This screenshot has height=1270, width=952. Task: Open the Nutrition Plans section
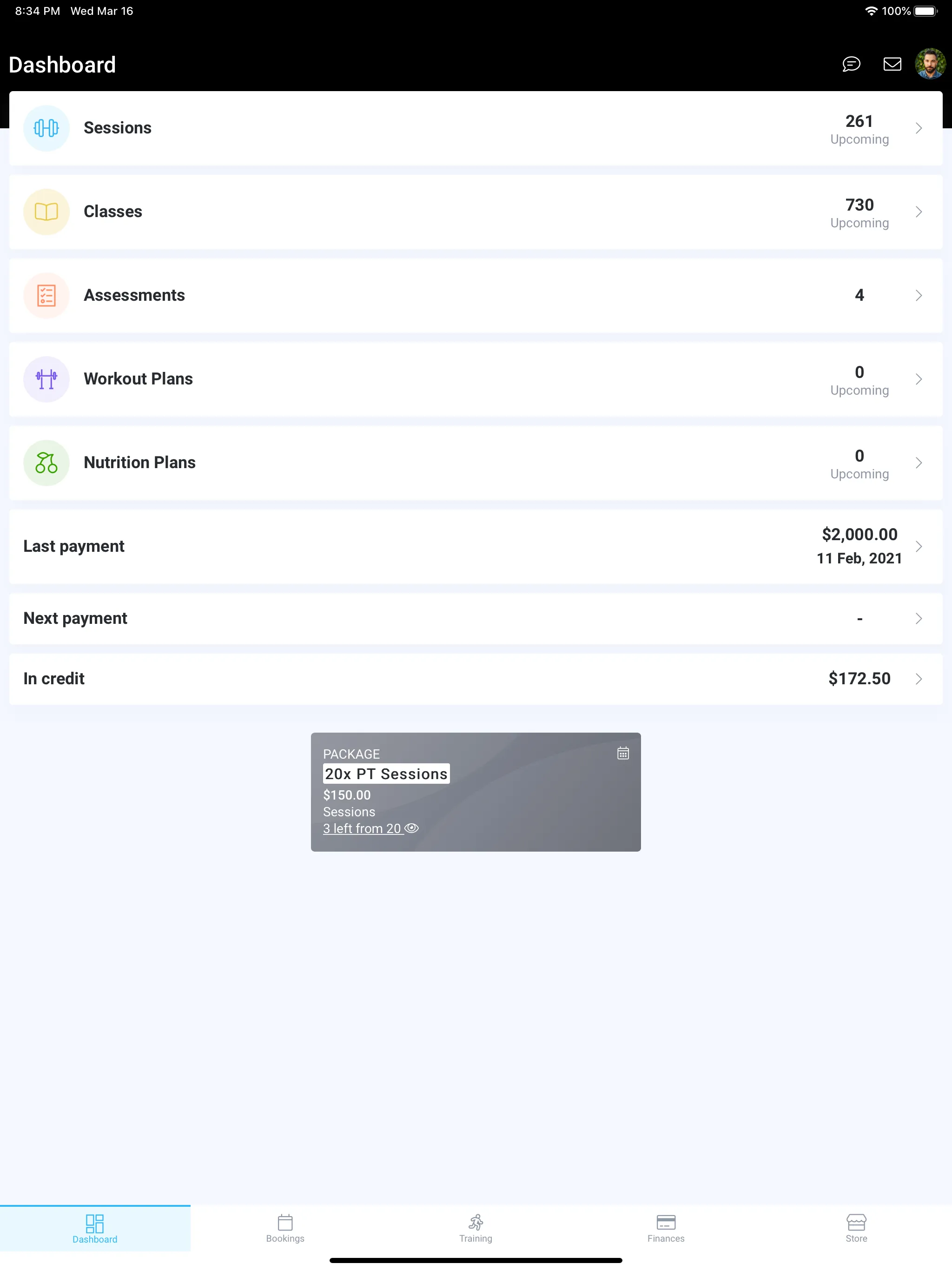(476, 463)
